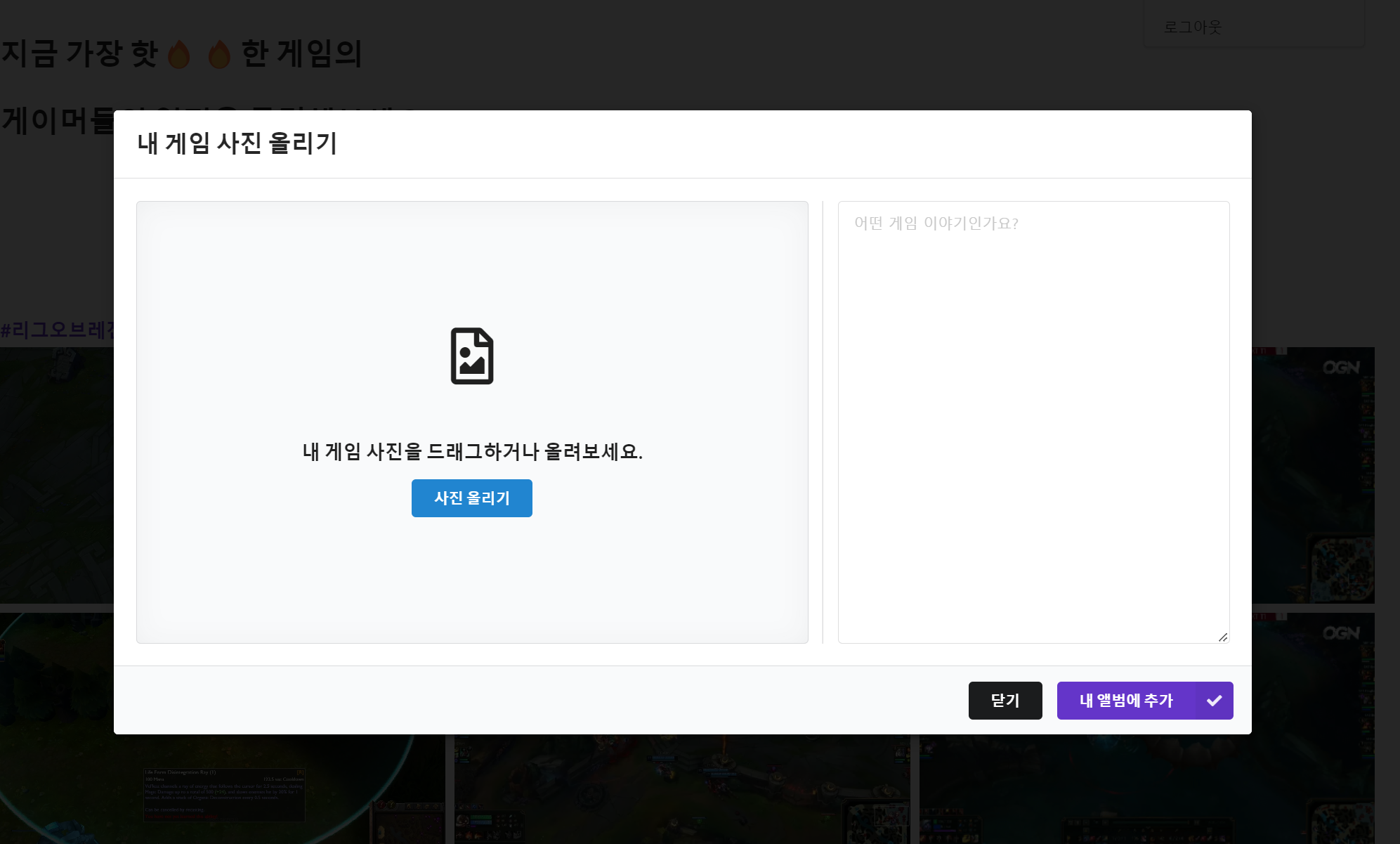Screen dimensions: 1400x844
Task: Click the image placeholder icon in the drop zone
Action: tap(471, 357)
